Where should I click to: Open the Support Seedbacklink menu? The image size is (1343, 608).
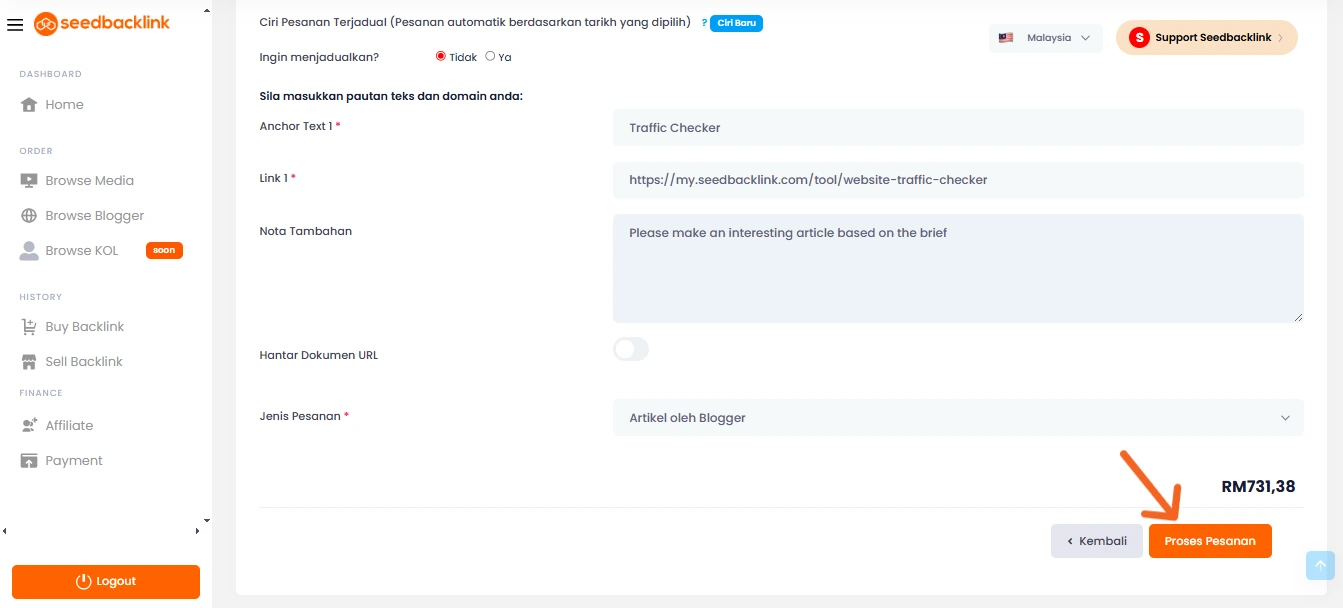pyautogui.click(x=1206, y=38)
